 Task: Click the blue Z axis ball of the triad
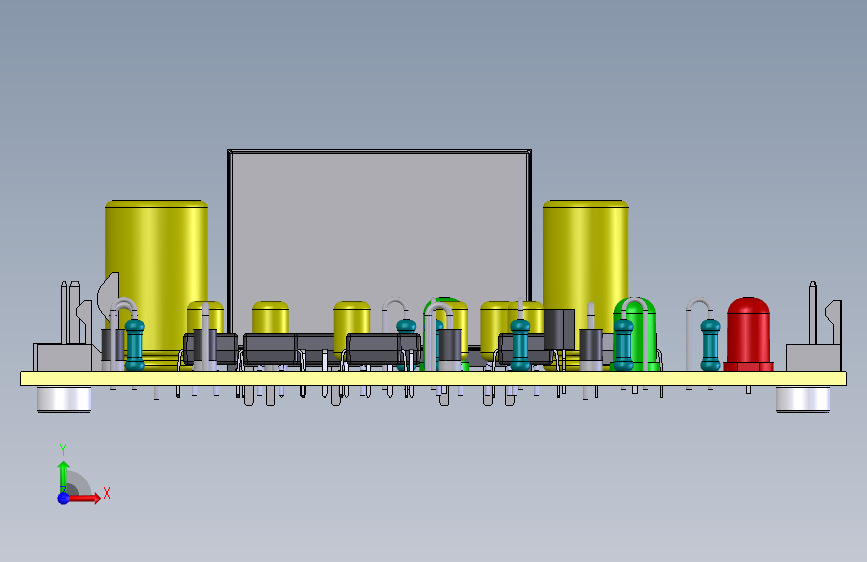pos(63,498)
